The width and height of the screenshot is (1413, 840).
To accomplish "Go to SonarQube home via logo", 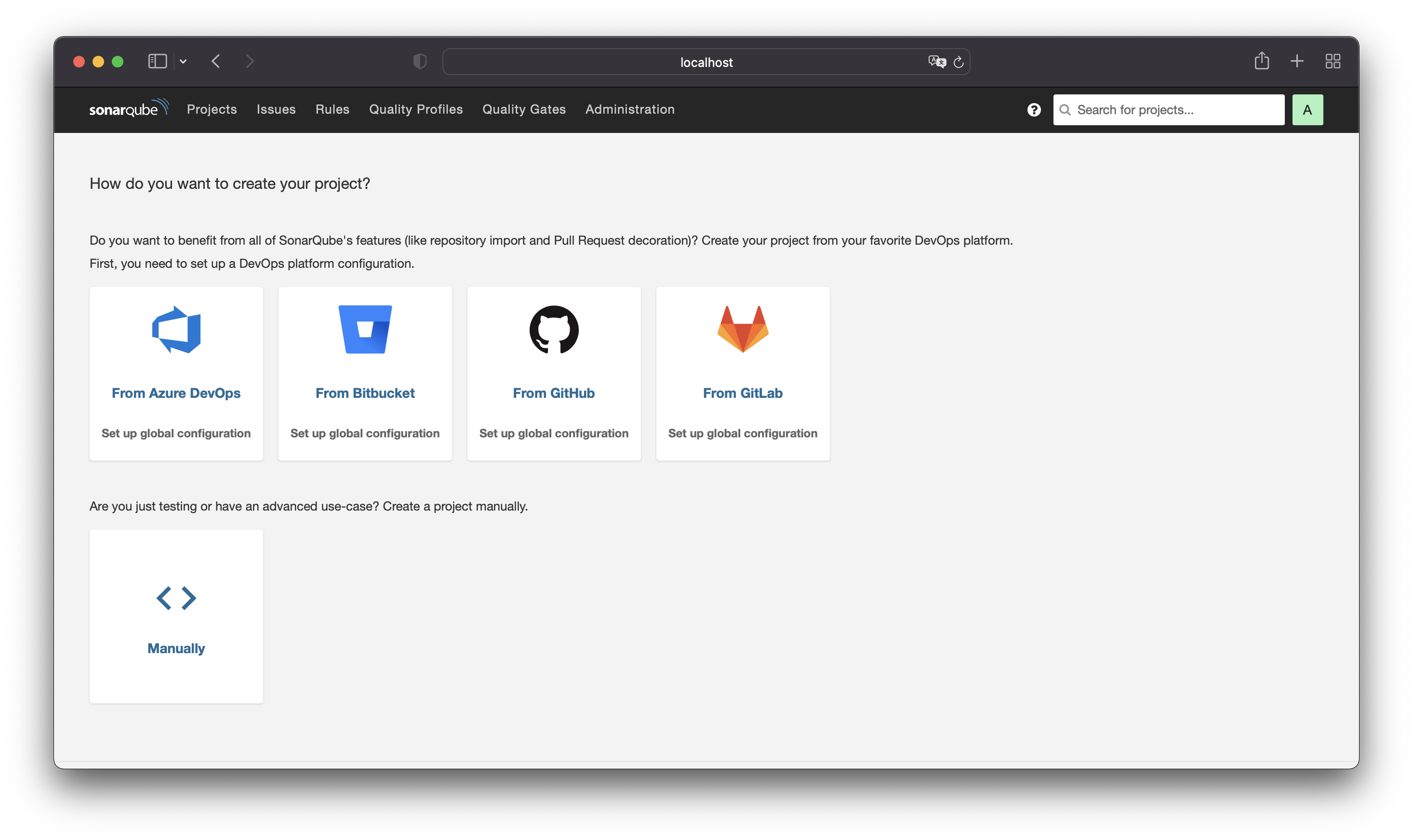I will click(x=129, y=108).
